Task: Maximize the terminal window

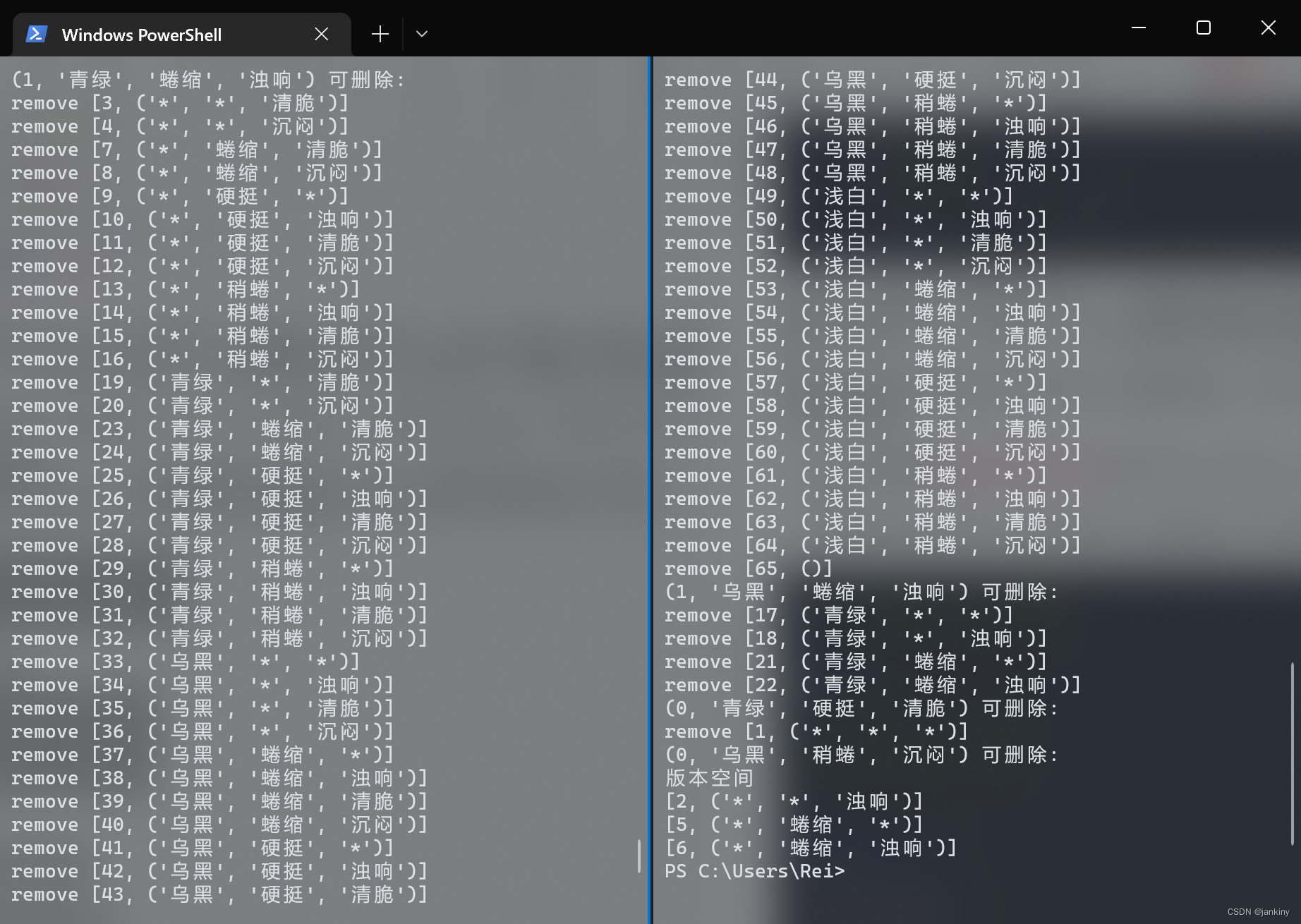Action: pos(1204,28)
